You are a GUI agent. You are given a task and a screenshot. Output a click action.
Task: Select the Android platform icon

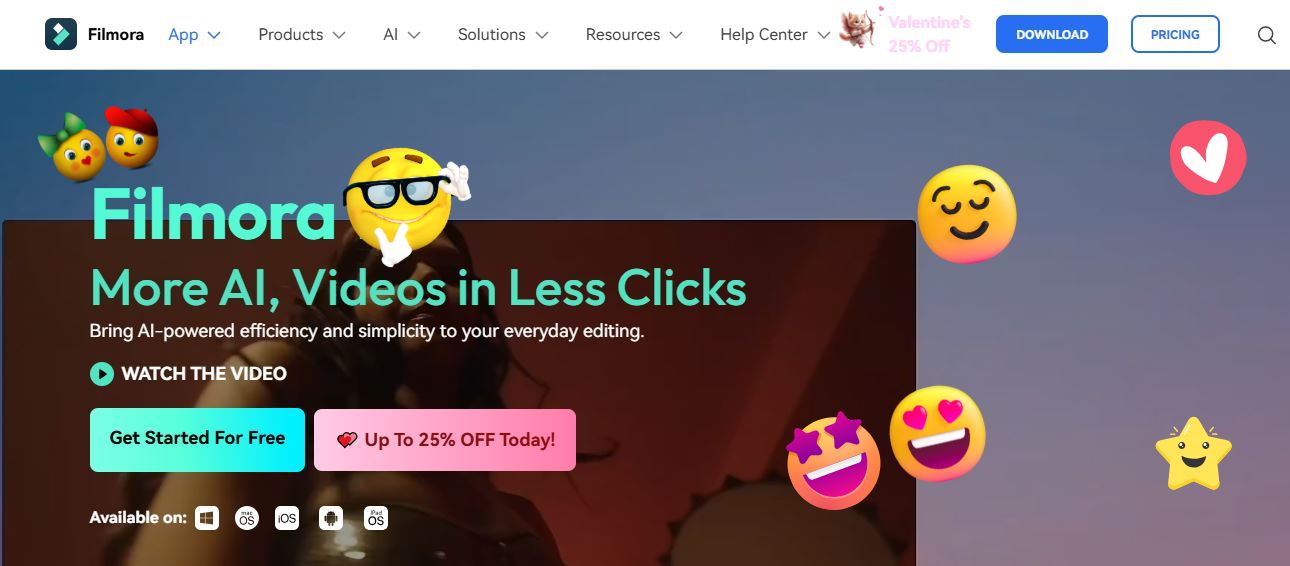pos(331,518)
